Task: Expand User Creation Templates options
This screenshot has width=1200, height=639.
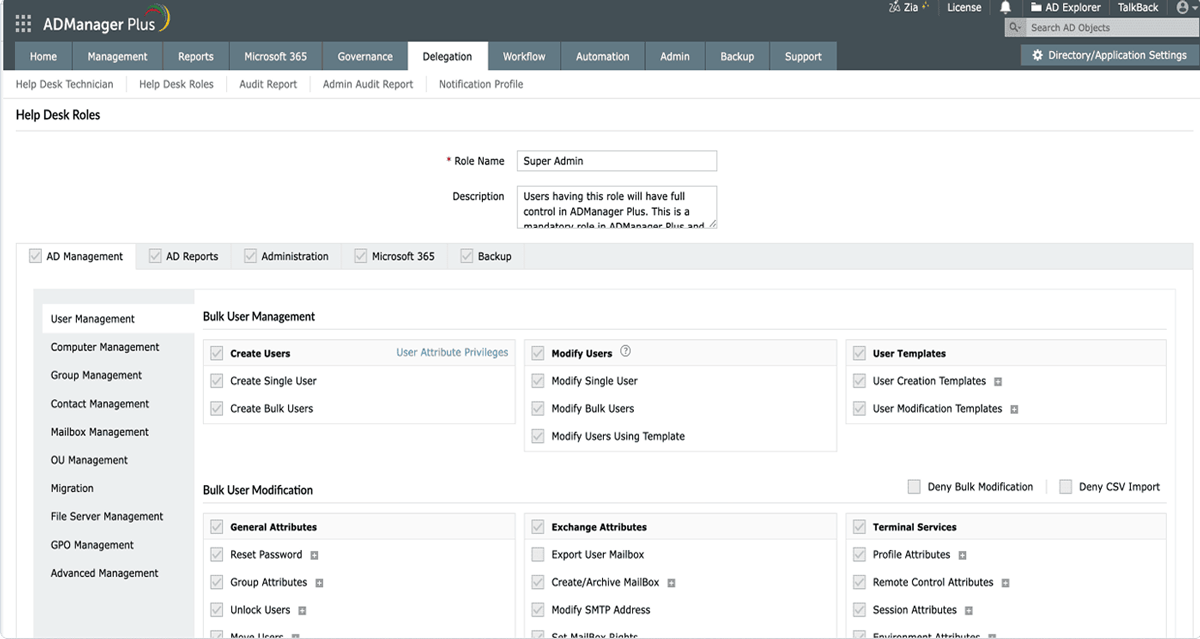Action: click(x=998, y=382)
